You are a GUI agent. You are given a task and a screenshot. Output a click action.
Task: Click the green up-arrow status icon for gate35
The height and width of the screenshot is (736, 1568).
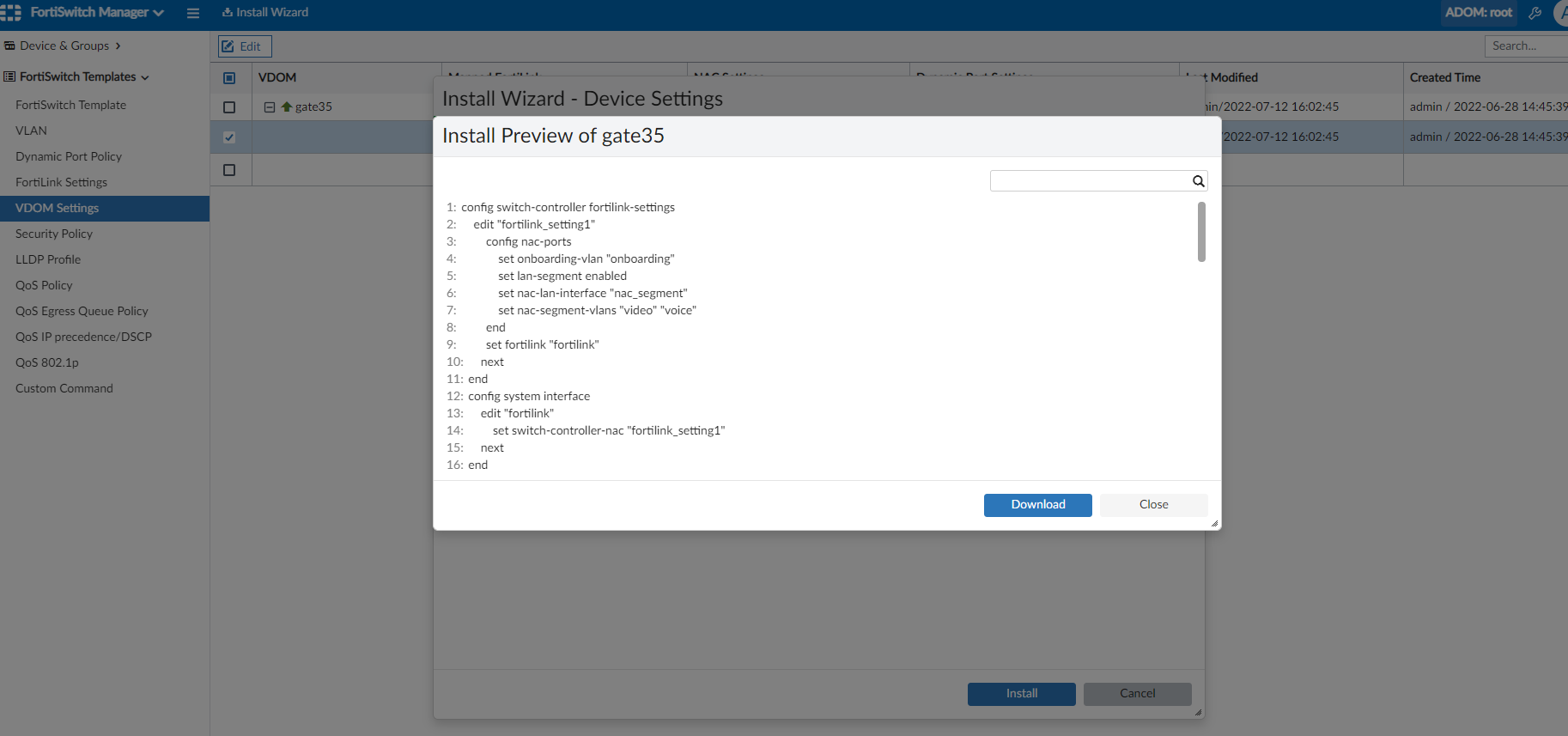point(287,106)
